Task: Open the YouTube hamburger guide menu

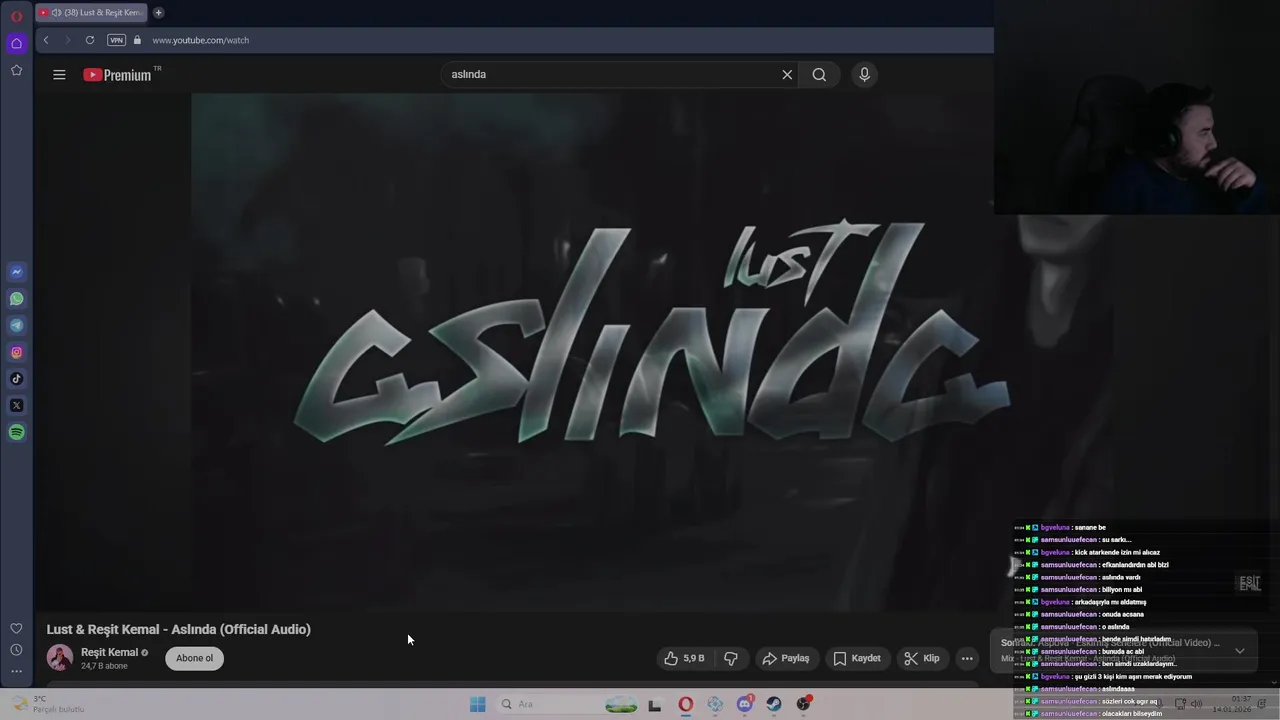Action: coord(59,75)
